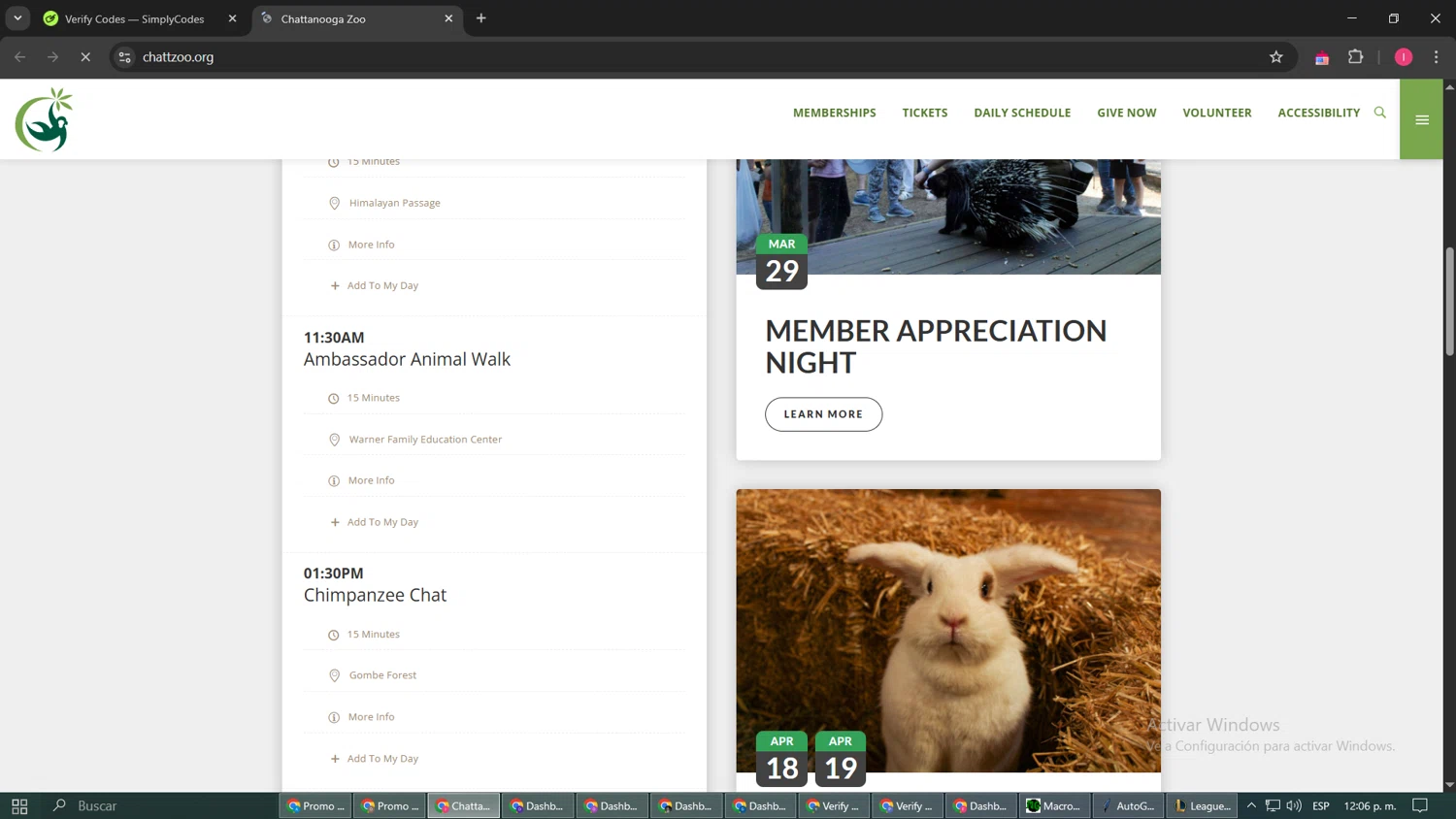Bookmark this page with star icon

coord(1275,57)
